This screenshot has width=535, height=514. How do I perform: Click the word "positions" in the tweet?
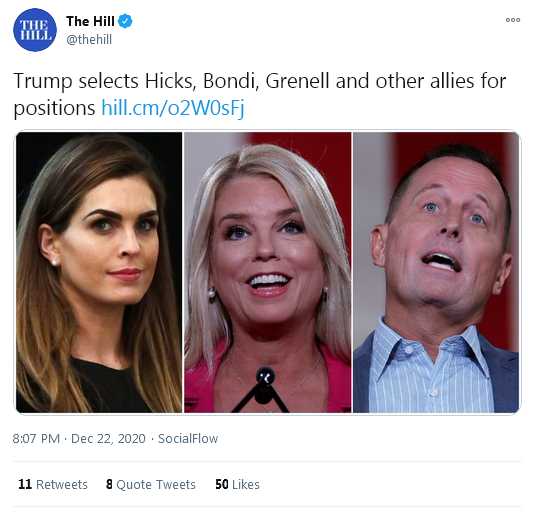54,109
